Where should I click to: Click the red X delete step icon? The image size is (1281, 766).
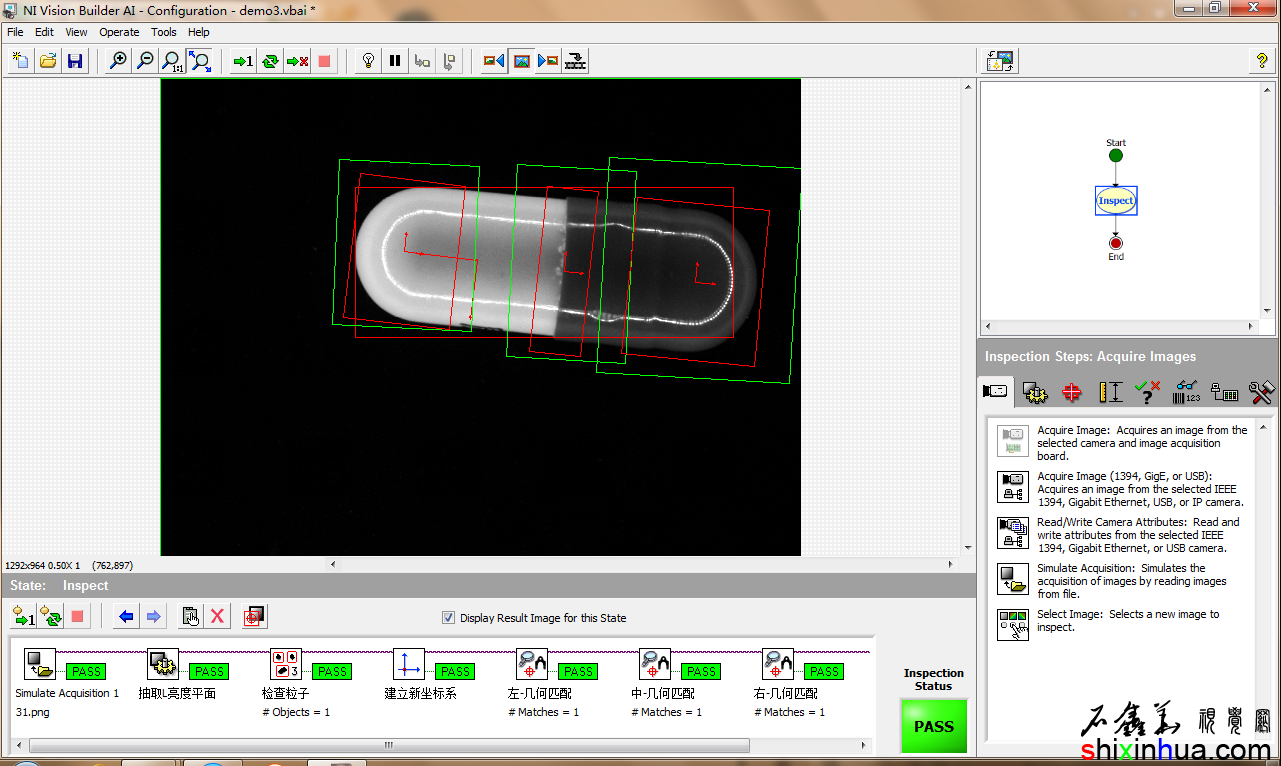[217, 617]
